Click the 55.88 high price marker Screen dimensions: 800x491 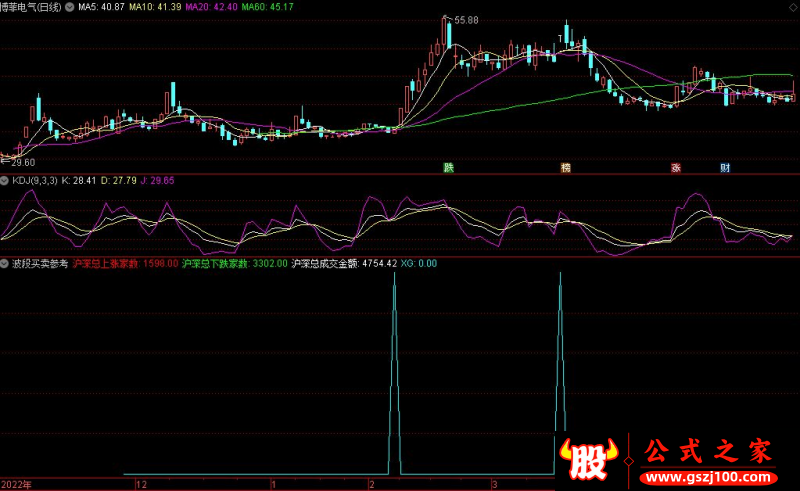(x=465, y=20)
